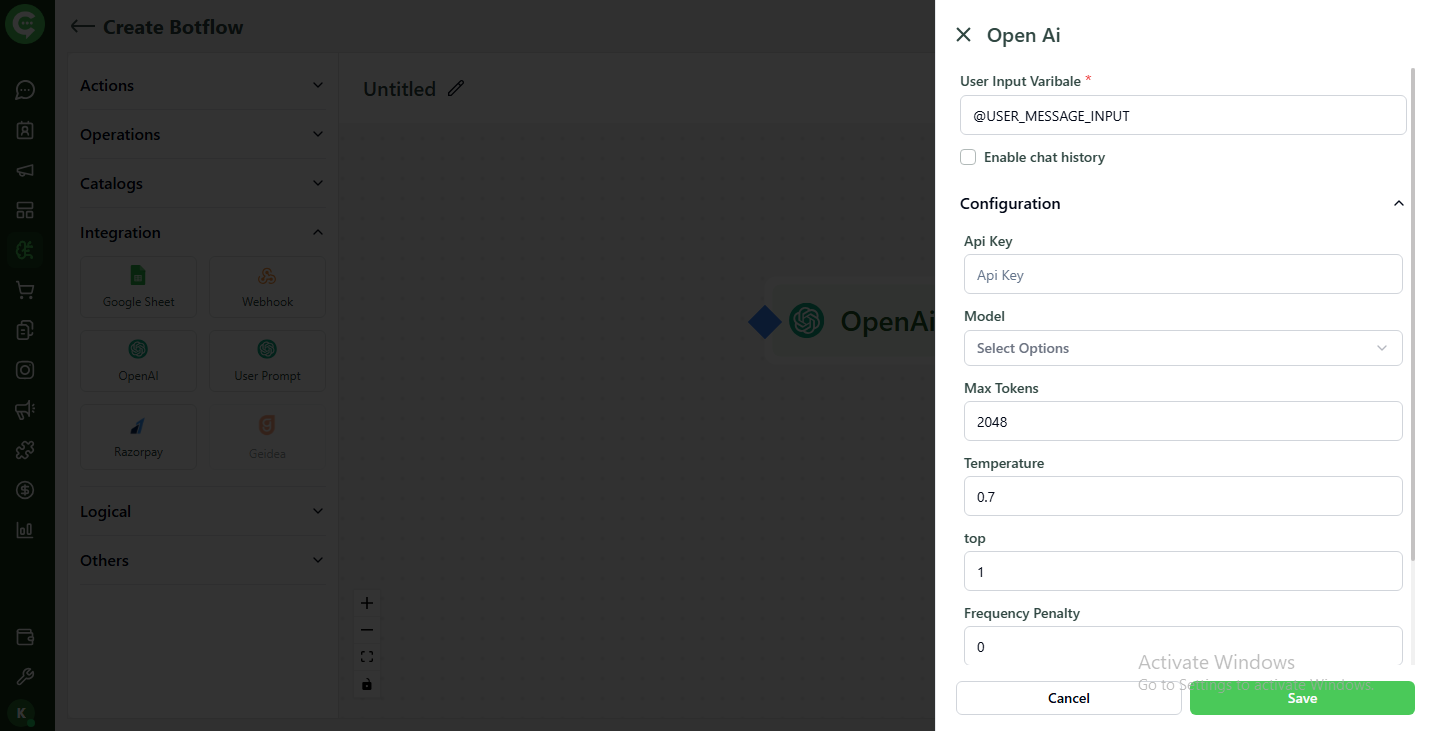Click the shopping cart icon in sidebar
Image resolution: width=1435 pixels, height=731 pixels.
(25, 290)
